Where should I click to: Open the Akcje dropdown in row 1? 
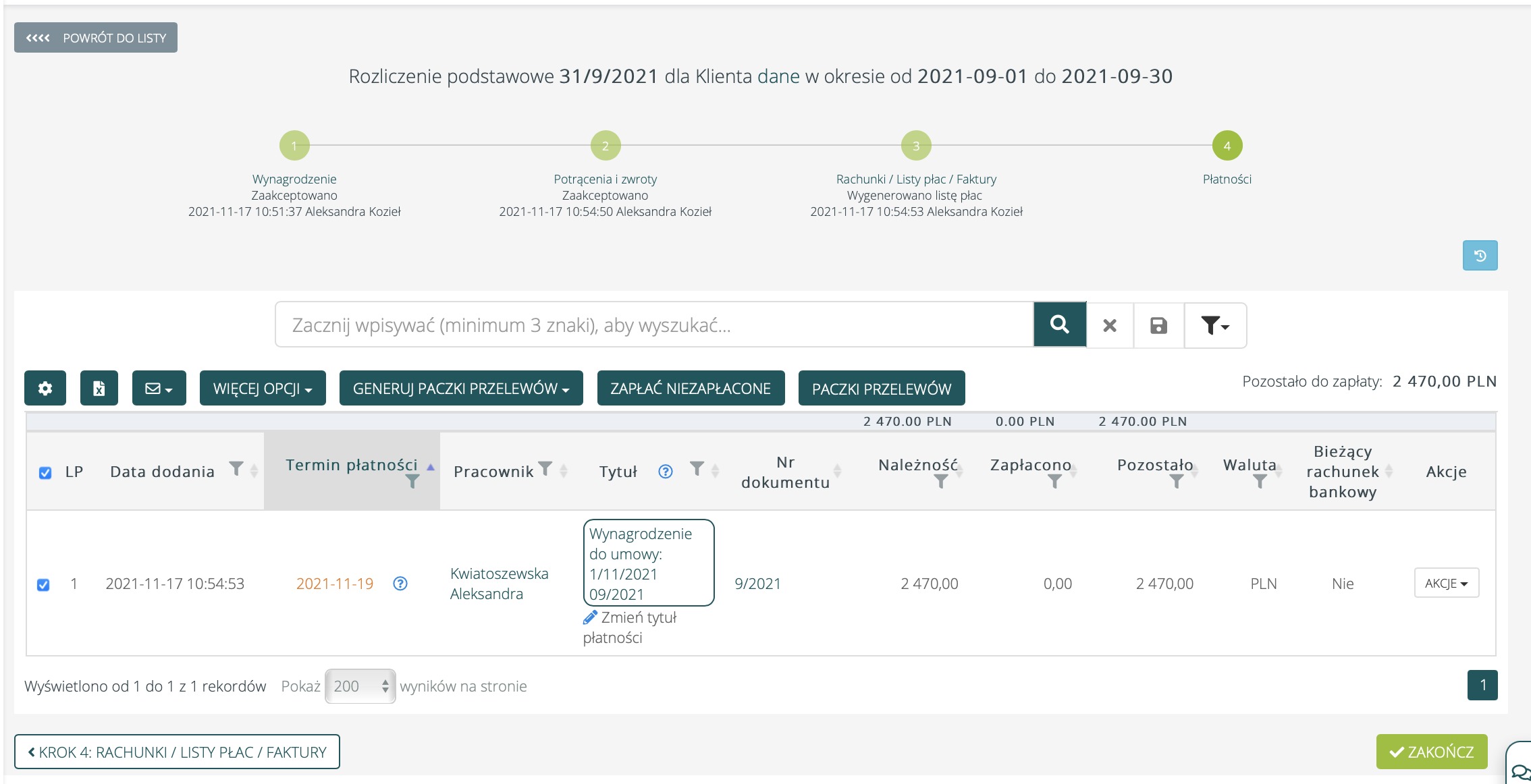coord(1446,584)
